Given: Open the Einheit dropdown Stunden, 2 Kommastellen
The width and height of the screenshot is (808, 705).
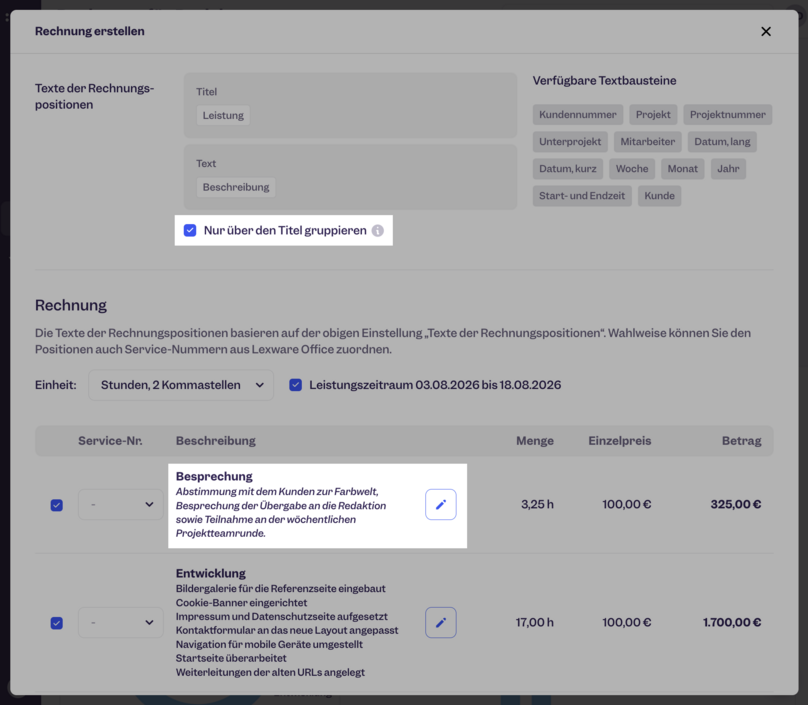Looking at the screenshot, I should click(x=181, y=385).
